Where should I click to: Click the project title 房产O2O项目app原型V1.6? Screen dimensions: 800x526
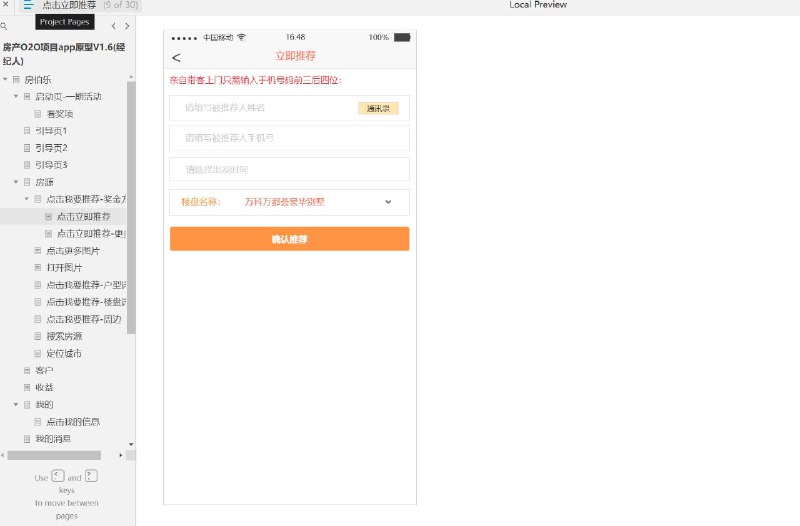[64, 54]
